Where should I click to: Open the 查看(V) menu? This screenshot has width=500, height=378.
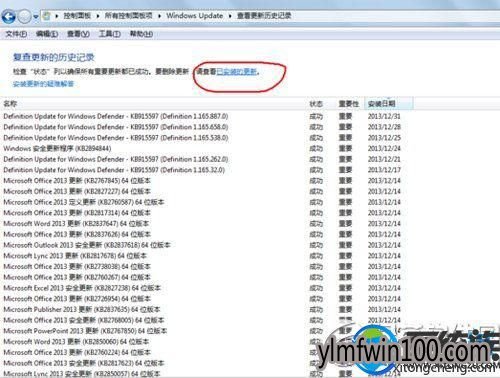tap(78, 34)
